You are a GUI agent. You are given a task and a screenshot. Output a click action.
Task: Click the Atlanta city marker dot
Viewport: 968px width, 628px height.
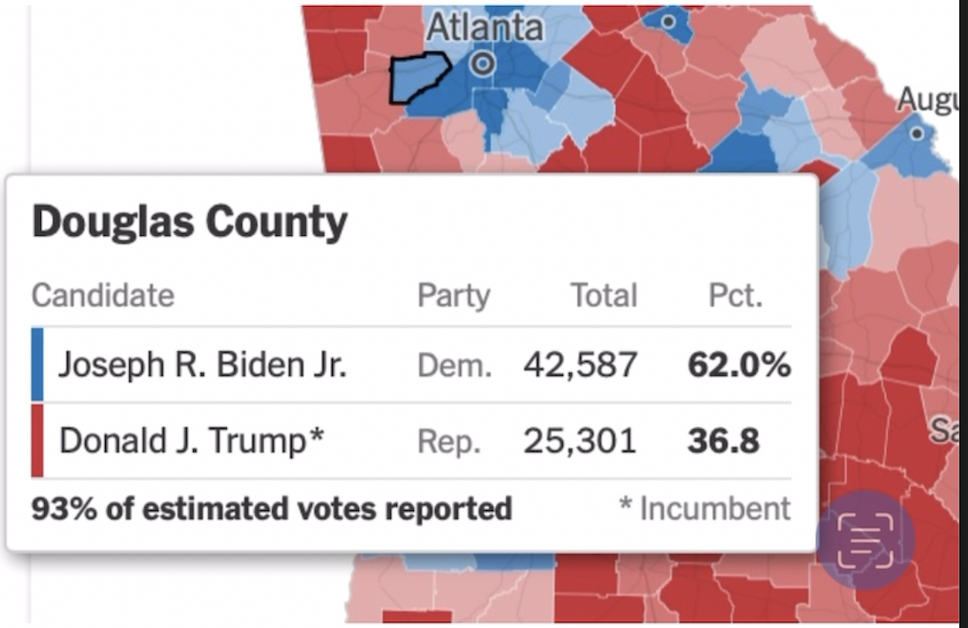click(483, 65)
